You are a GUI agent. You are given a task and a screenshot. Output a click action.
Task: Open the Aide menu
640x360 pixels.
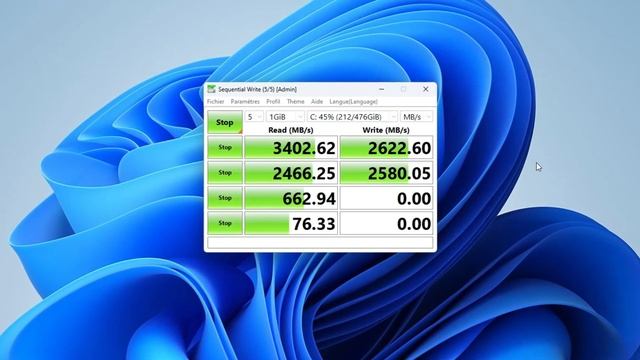click(x=317, y=101)
